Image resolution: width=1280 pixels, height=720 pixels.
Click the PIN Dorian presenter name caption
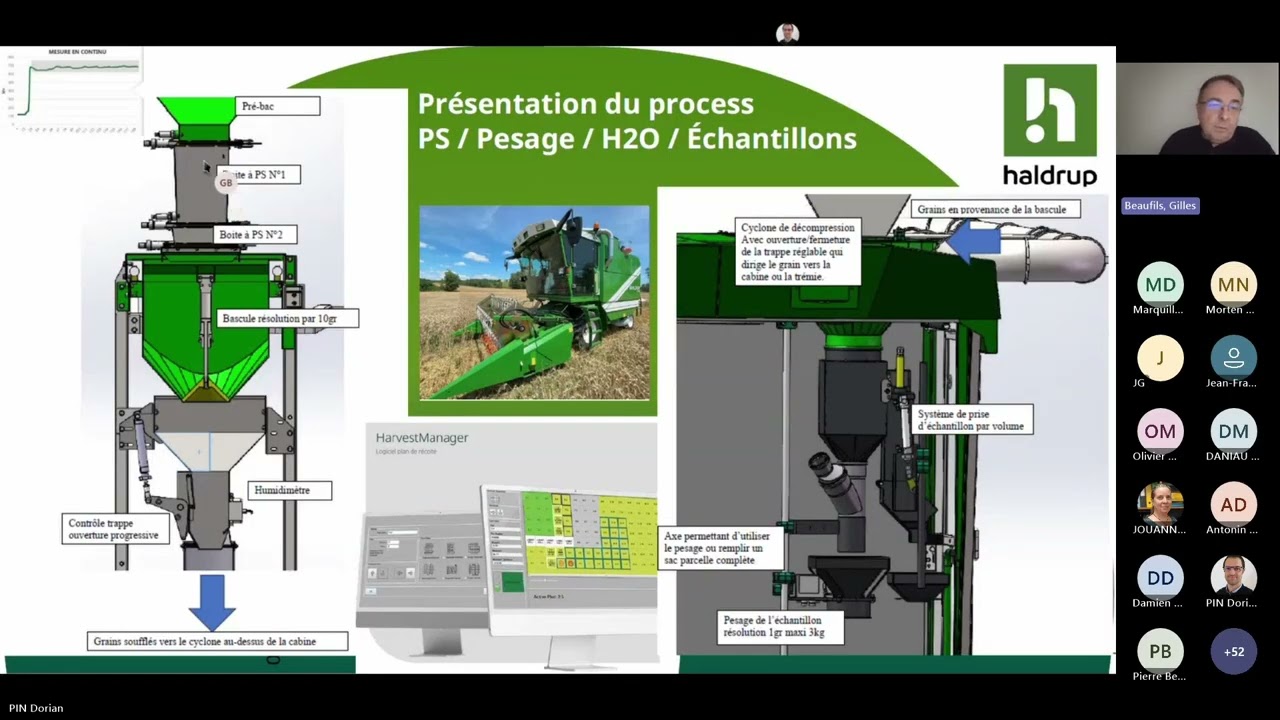coord(36,708)
